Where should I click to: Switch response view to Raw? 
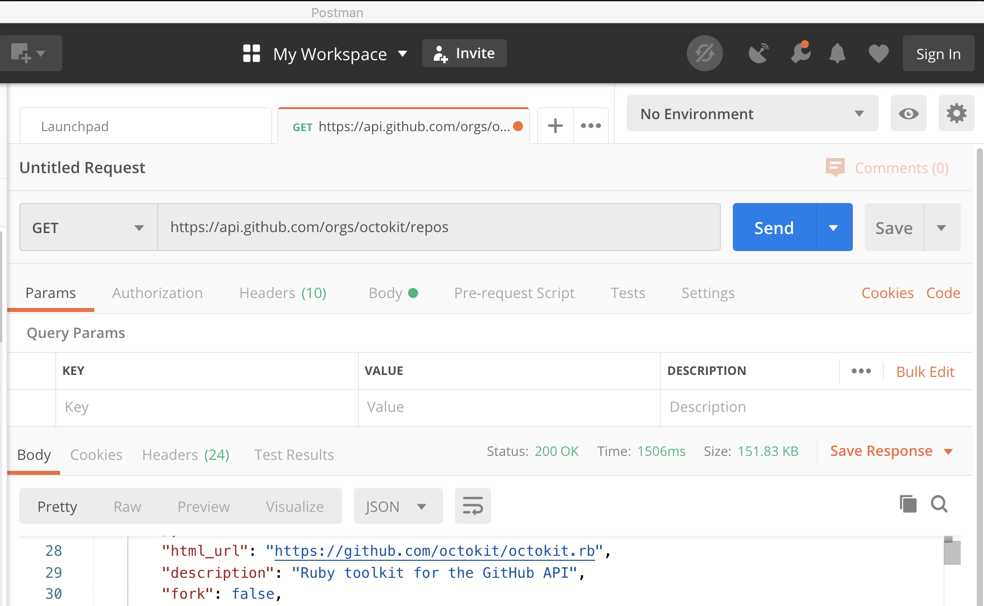127,506
